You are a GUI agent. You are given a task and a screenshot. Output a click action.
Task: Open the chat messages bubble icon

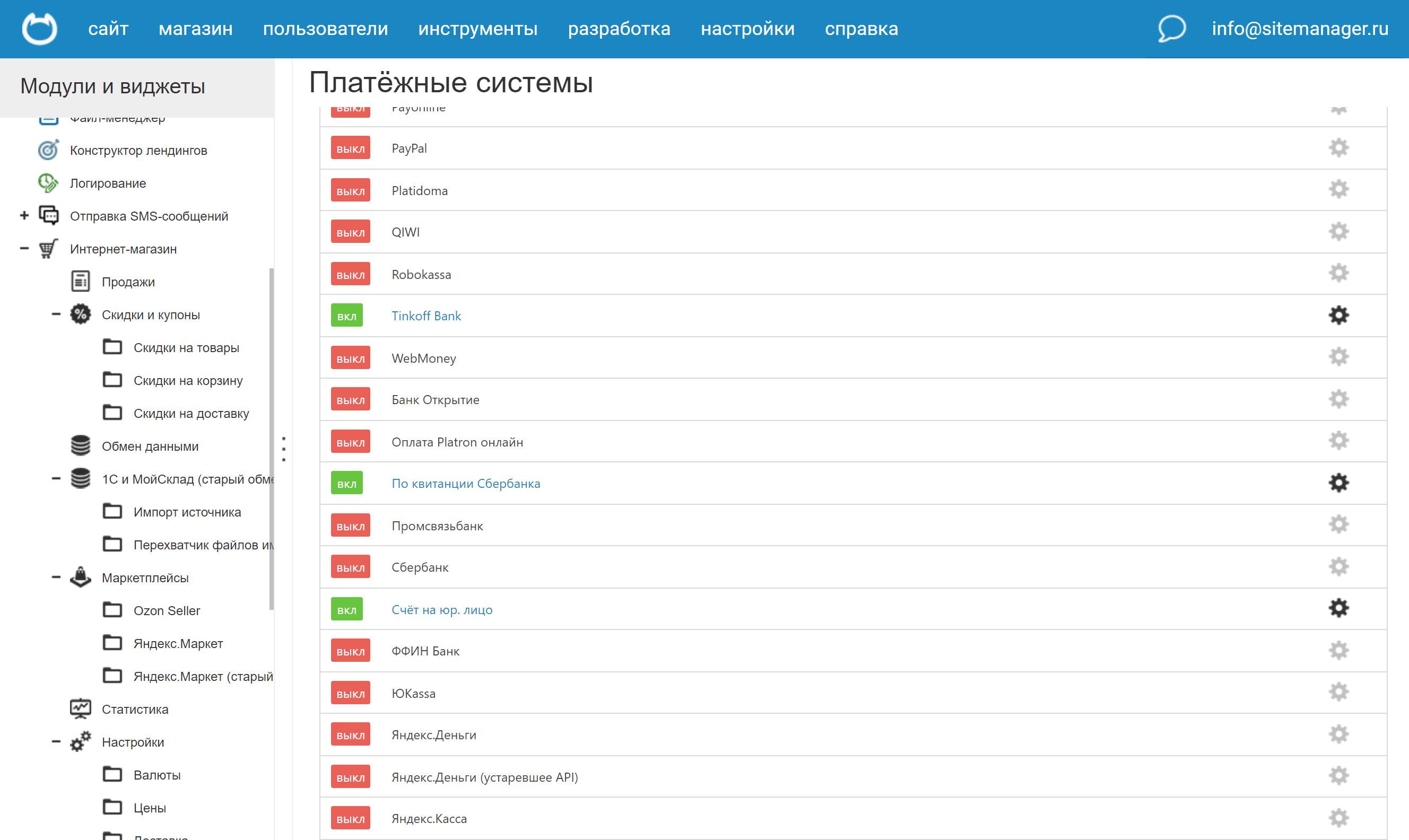pyautogui.click(x=1171, y=28)
